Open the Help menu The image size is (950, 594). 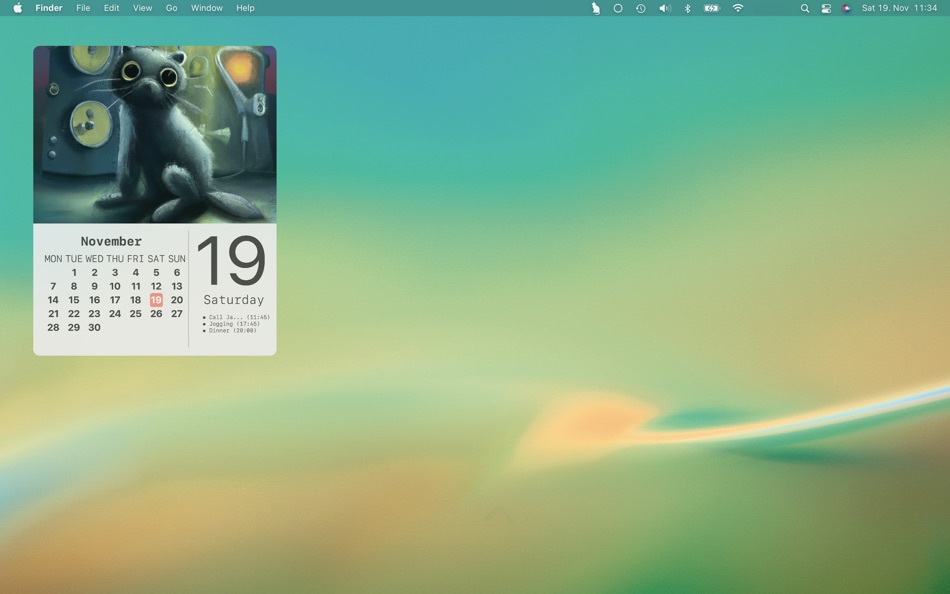click(x=245, y=8)
